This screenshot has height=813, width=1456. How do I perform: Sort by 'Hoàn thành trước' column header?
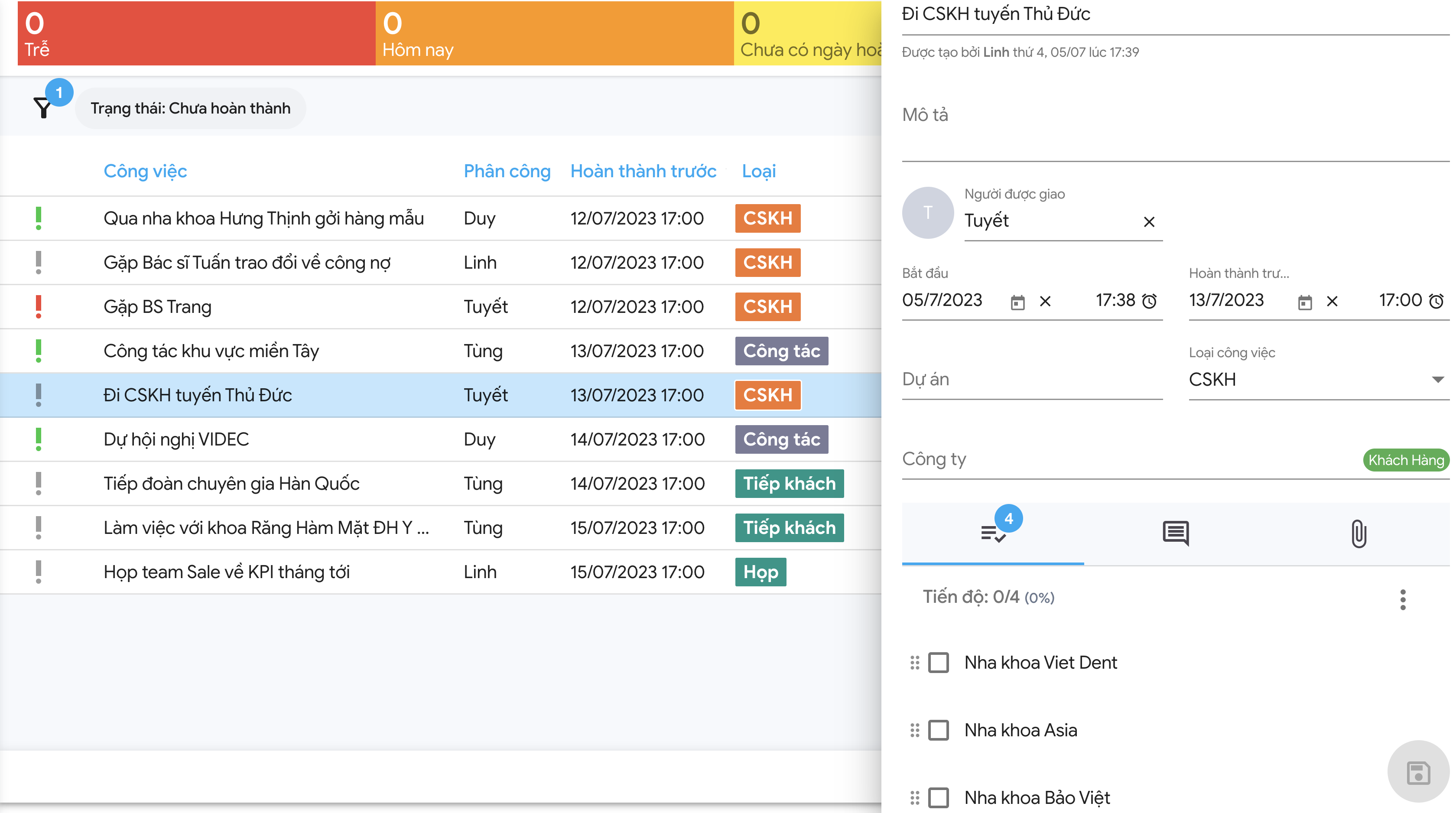[x=643, y=171]
